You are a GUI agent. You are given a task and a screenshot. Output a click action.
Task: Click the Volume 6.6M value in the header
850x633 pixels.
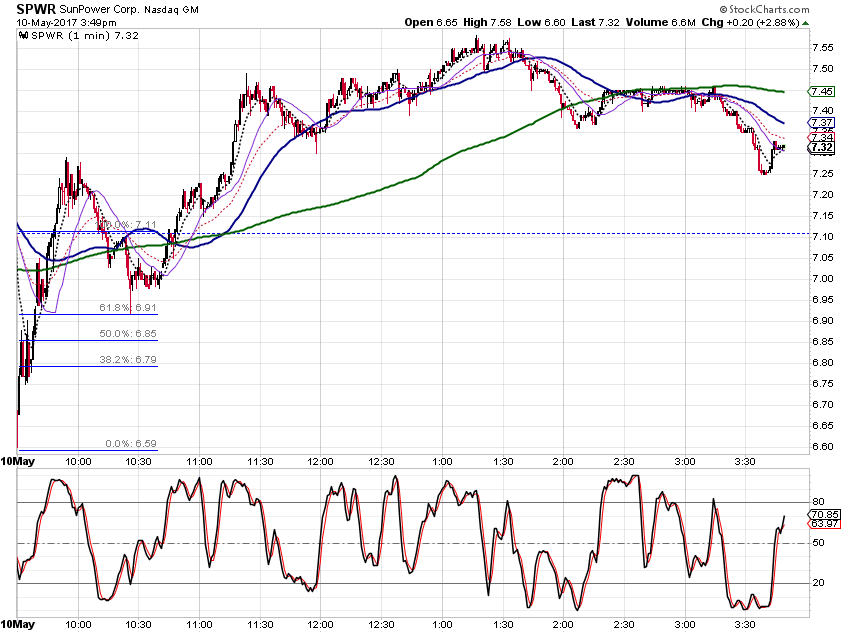tap(660, 22)
